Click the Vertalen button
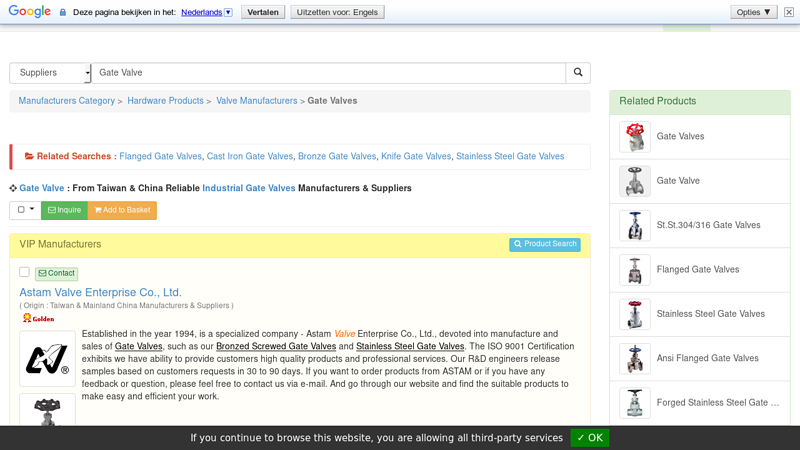 point(263,12)
